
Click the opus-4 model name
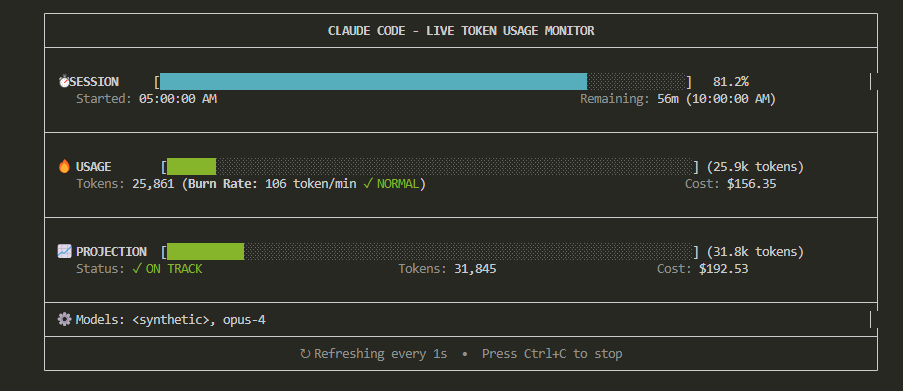click(x=244, y=320)
